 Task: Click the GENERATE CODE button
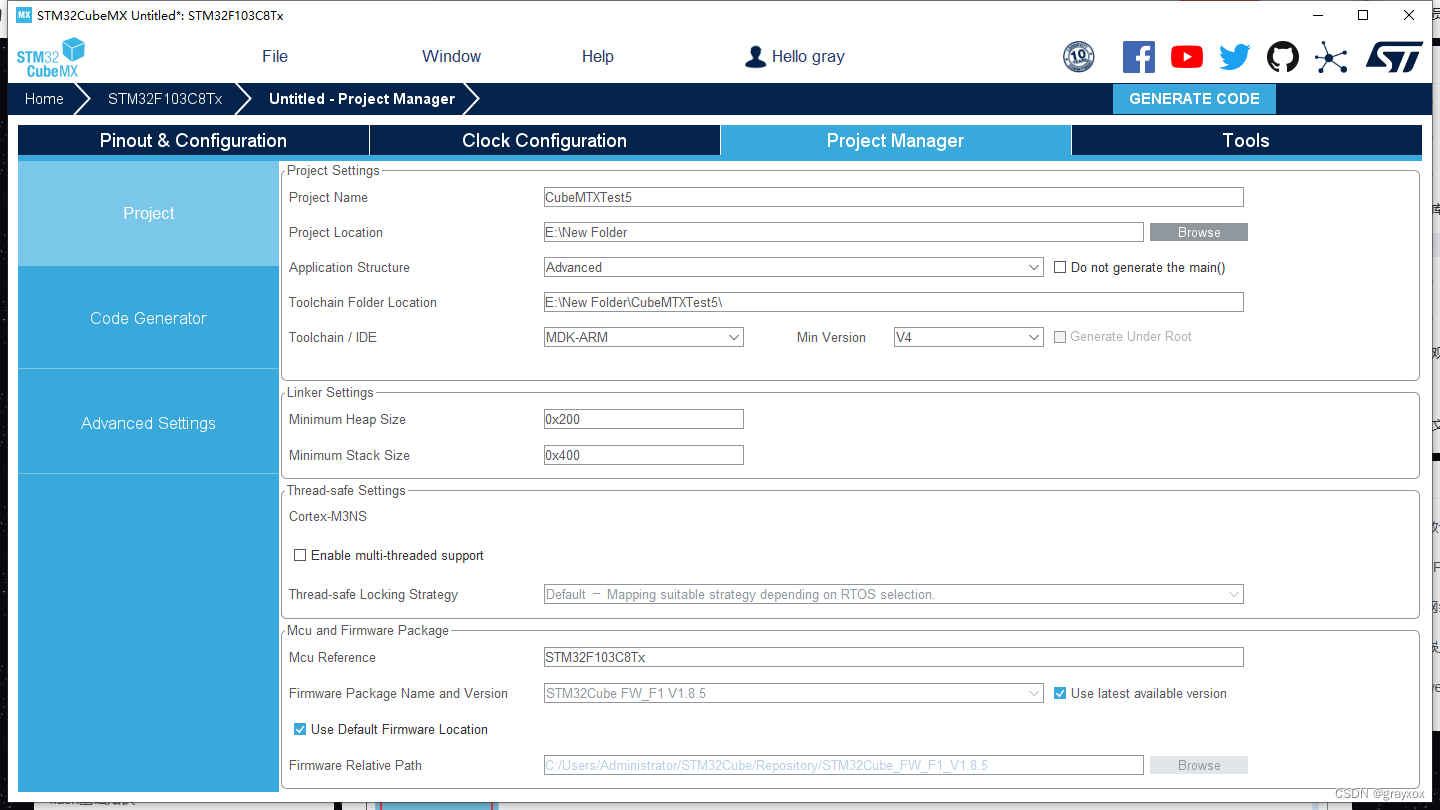click(x=1194, y=99)
